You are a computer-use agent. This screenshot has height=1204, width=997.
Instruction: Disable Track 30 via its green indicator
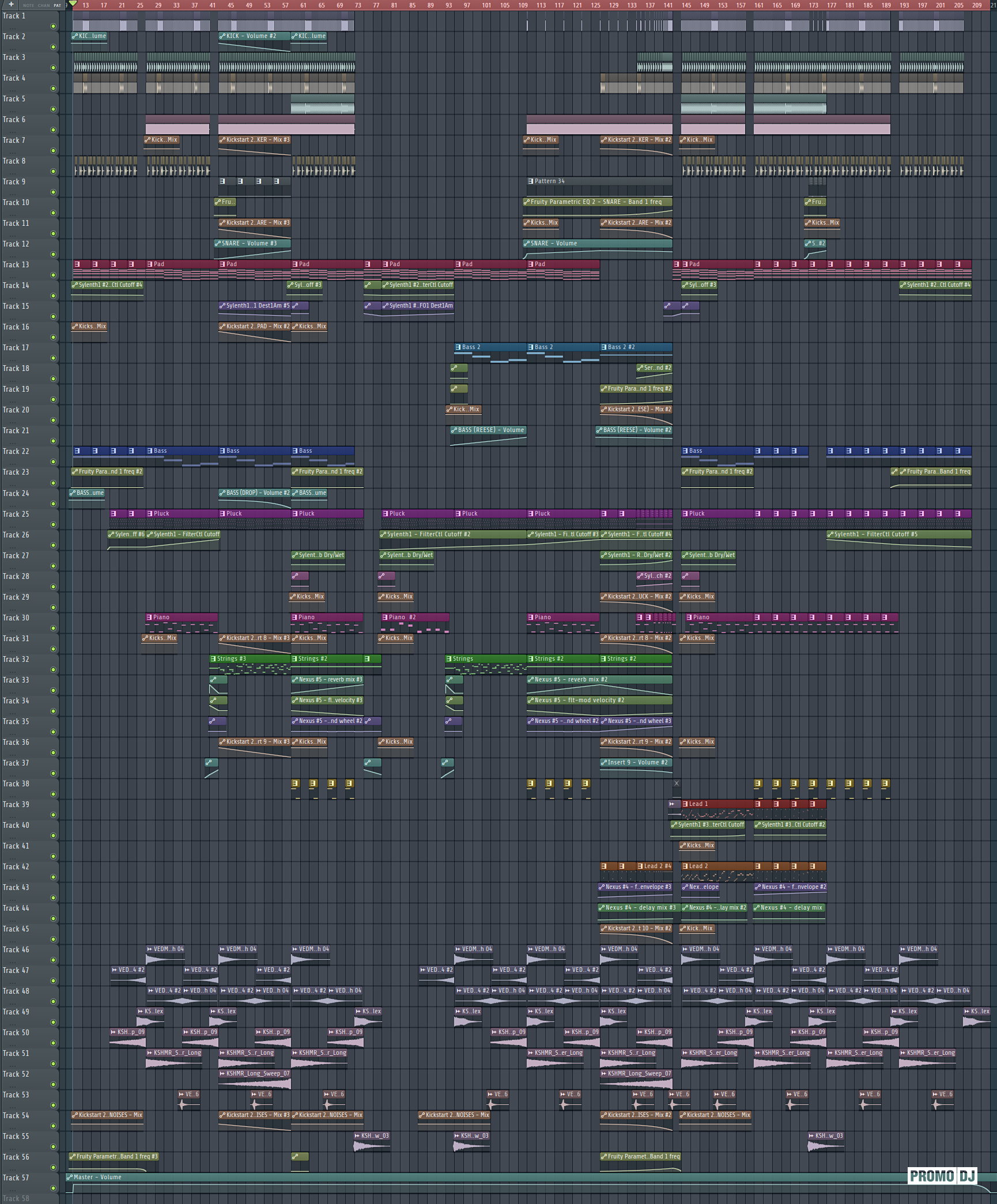click(x=54, y=628)
